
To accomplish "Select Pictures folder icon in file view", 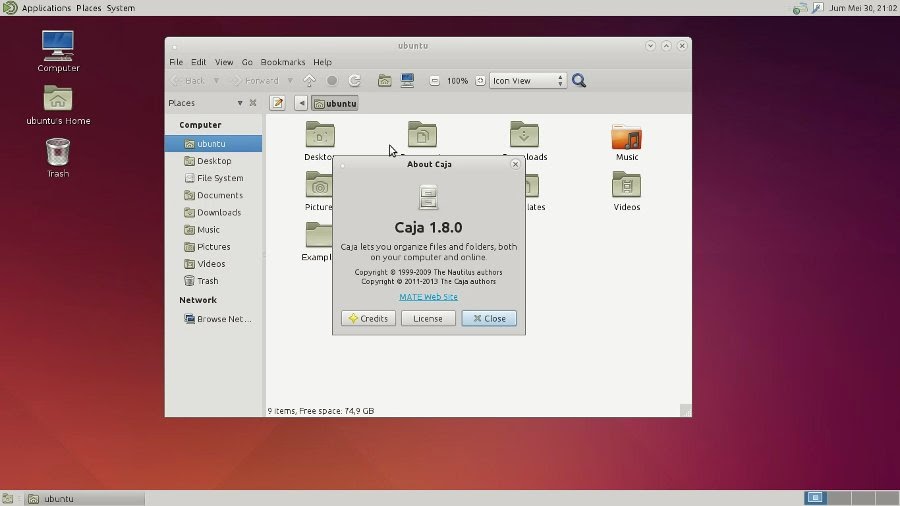I will [319, 186].
